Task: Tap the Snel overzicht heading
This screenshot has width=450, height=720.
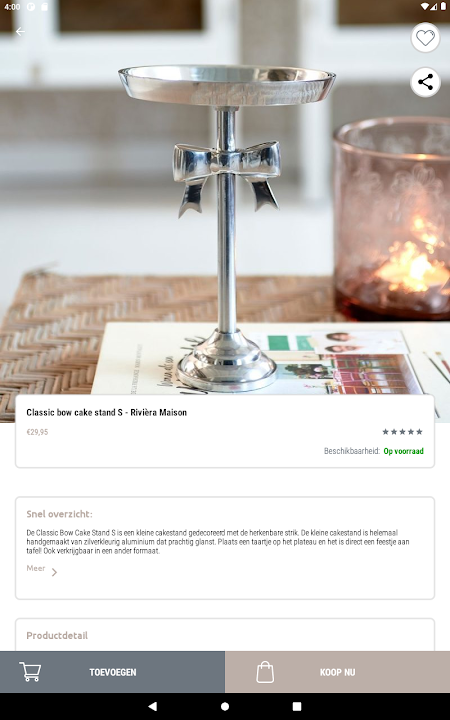Action: point(59,514)
